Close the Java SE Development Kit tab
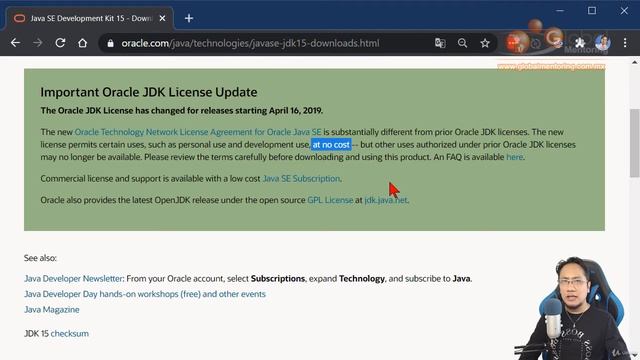 pyautogui.click(x=162, y=18)
